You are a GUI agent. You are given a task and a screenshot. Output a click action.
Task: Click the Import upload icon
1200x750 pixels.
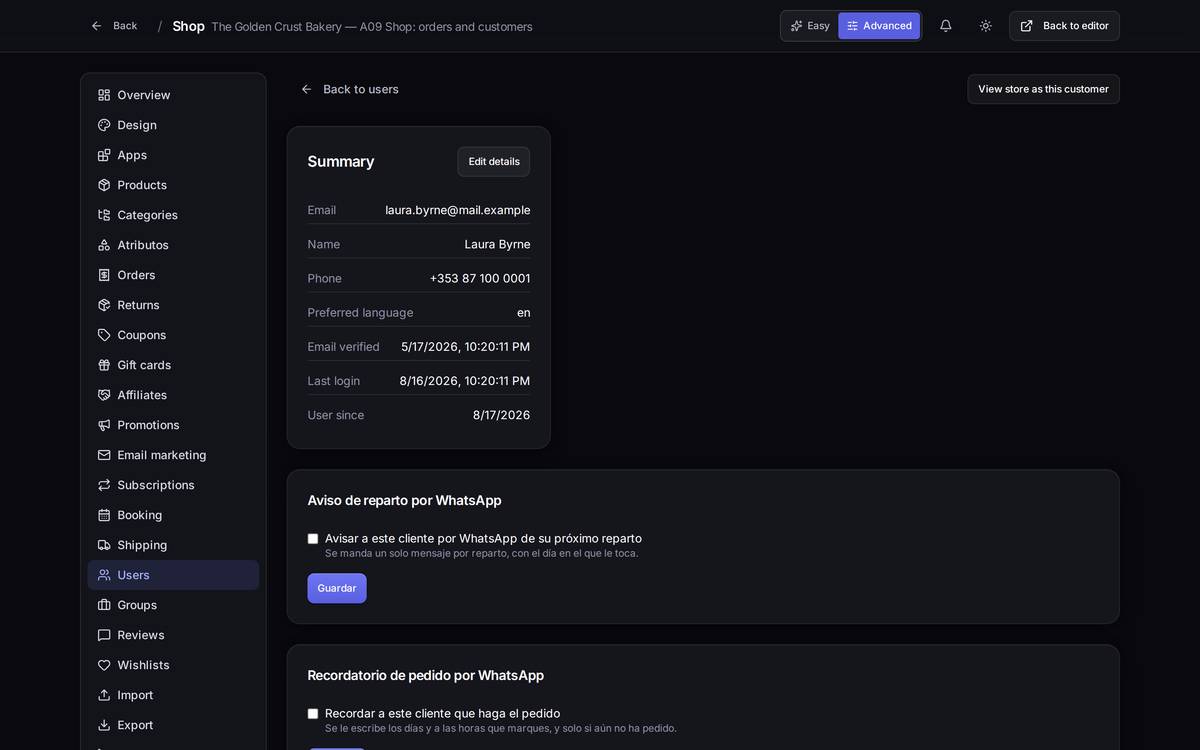tap(104, 695)
